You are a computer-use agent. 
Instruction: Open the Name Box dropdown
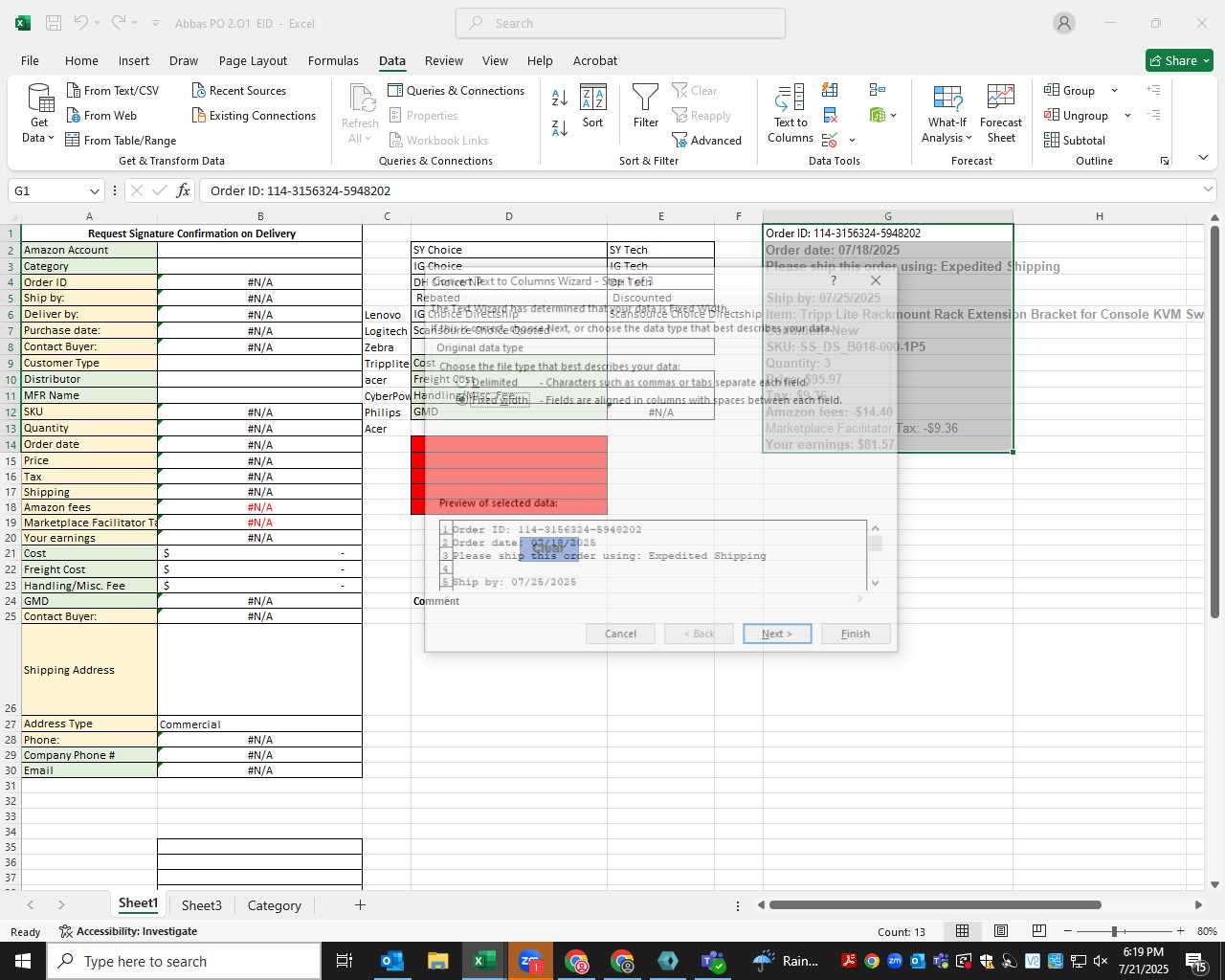pyautogui.click(x=94, y=190)
